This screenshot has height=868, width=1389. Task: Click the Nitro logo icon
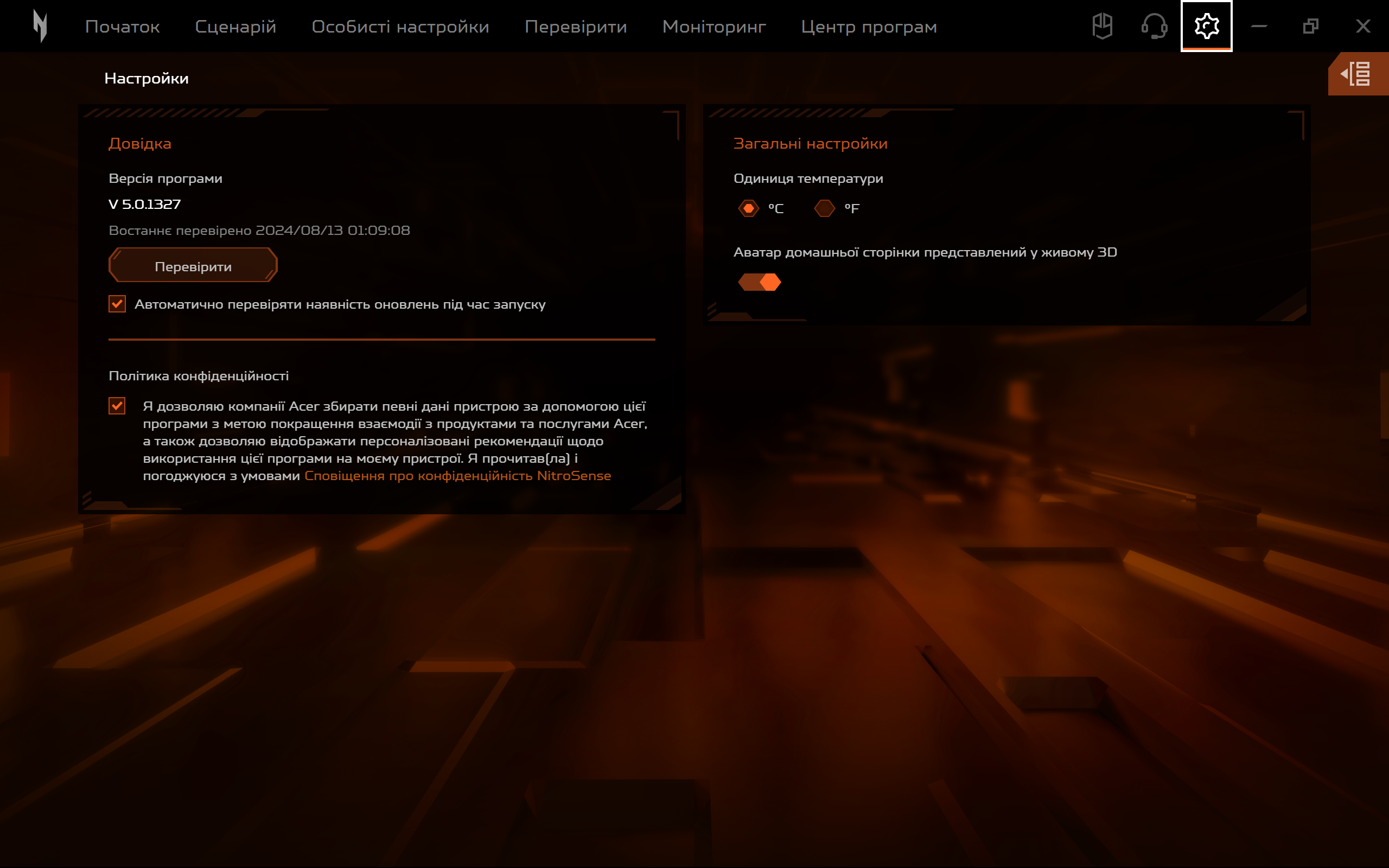(x=40, y=27)
